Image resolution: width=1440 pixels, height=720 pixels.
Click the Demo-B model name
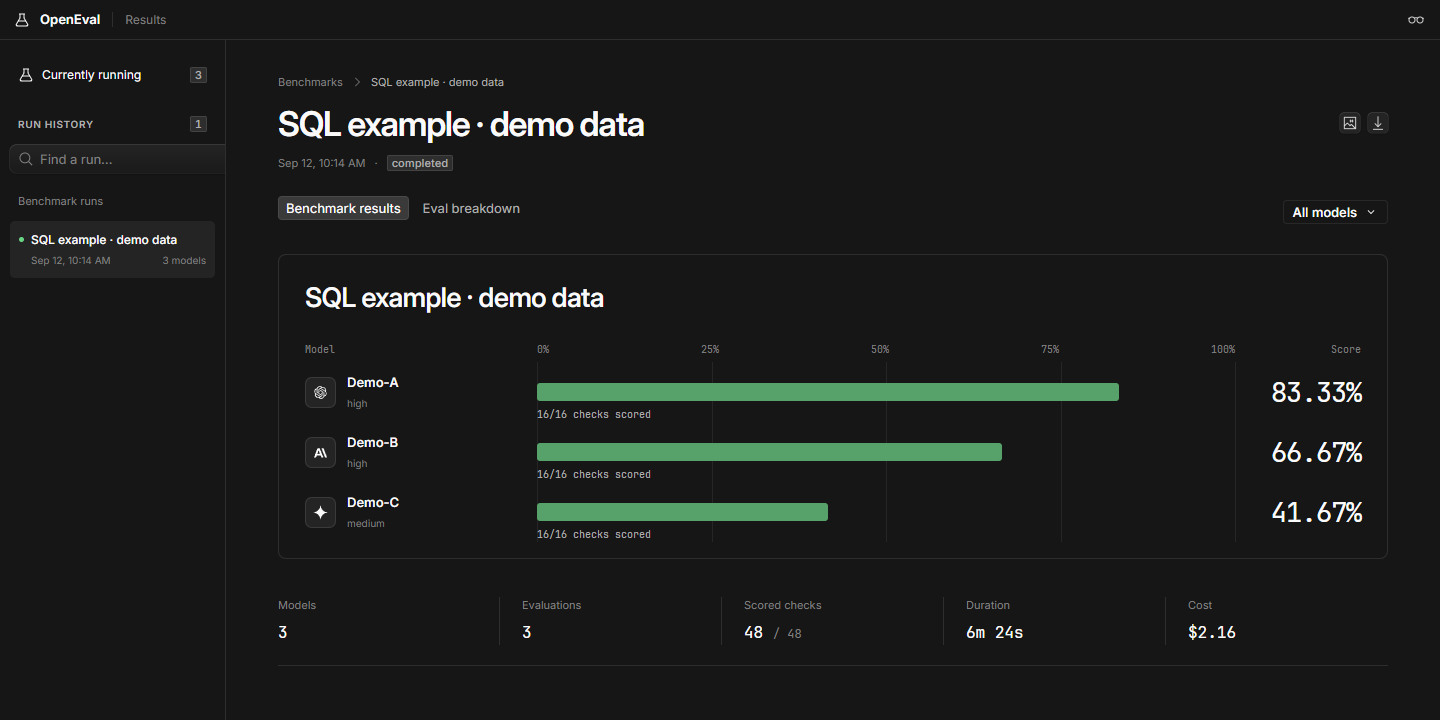point(373,442)
